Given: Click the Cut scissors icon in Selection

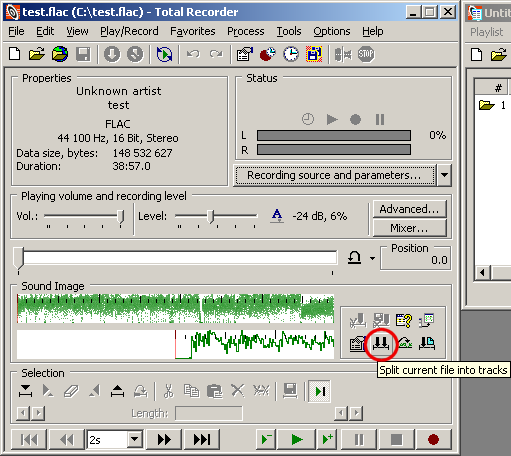Looking at the screenshot, I should pyautogui.click(x=169, y=391).
